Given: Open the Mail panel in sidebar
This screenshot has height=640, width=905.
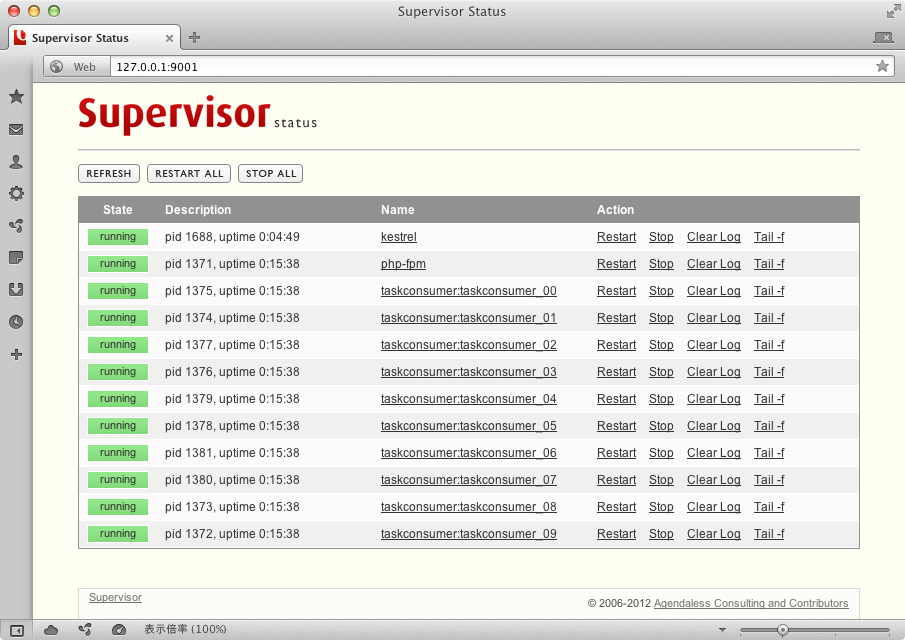Looking at the screenshot, I should pos(16,129).
